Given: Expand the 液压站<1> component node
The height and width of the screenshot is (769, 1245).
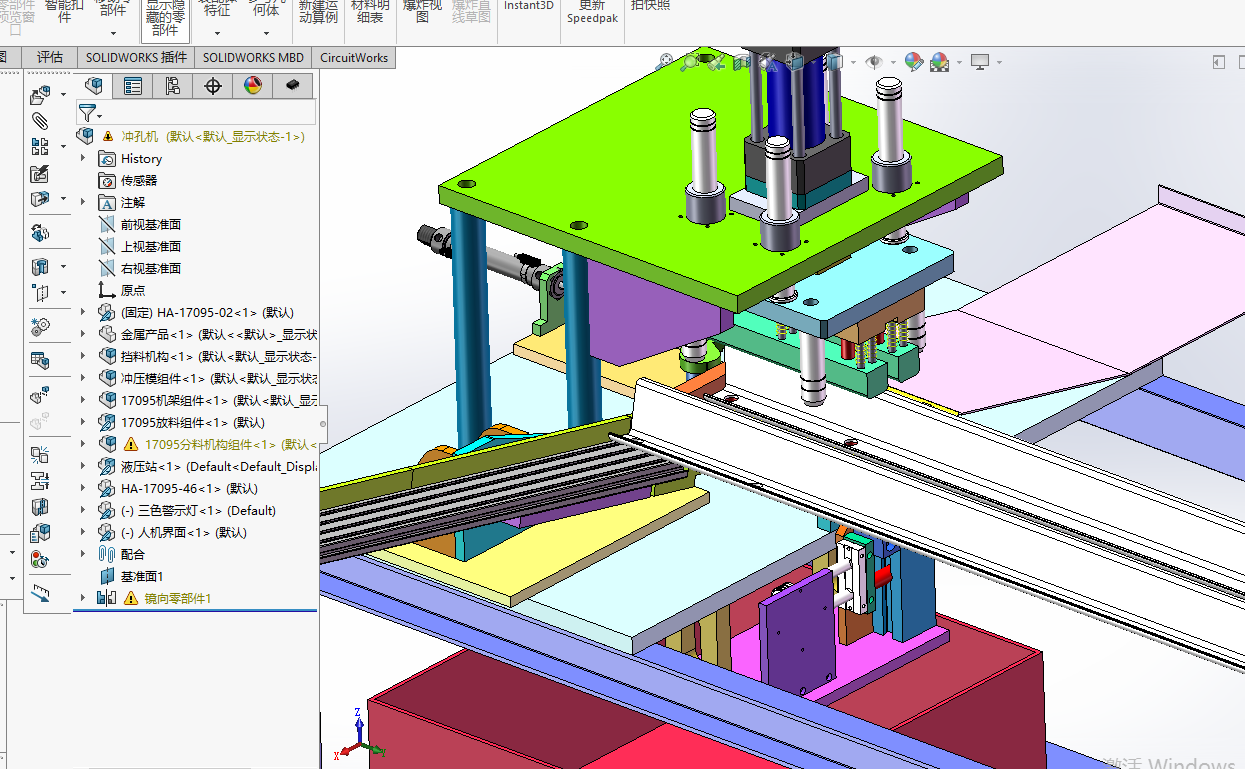Looking at the screenshot, I should click(x=83, y=466).
